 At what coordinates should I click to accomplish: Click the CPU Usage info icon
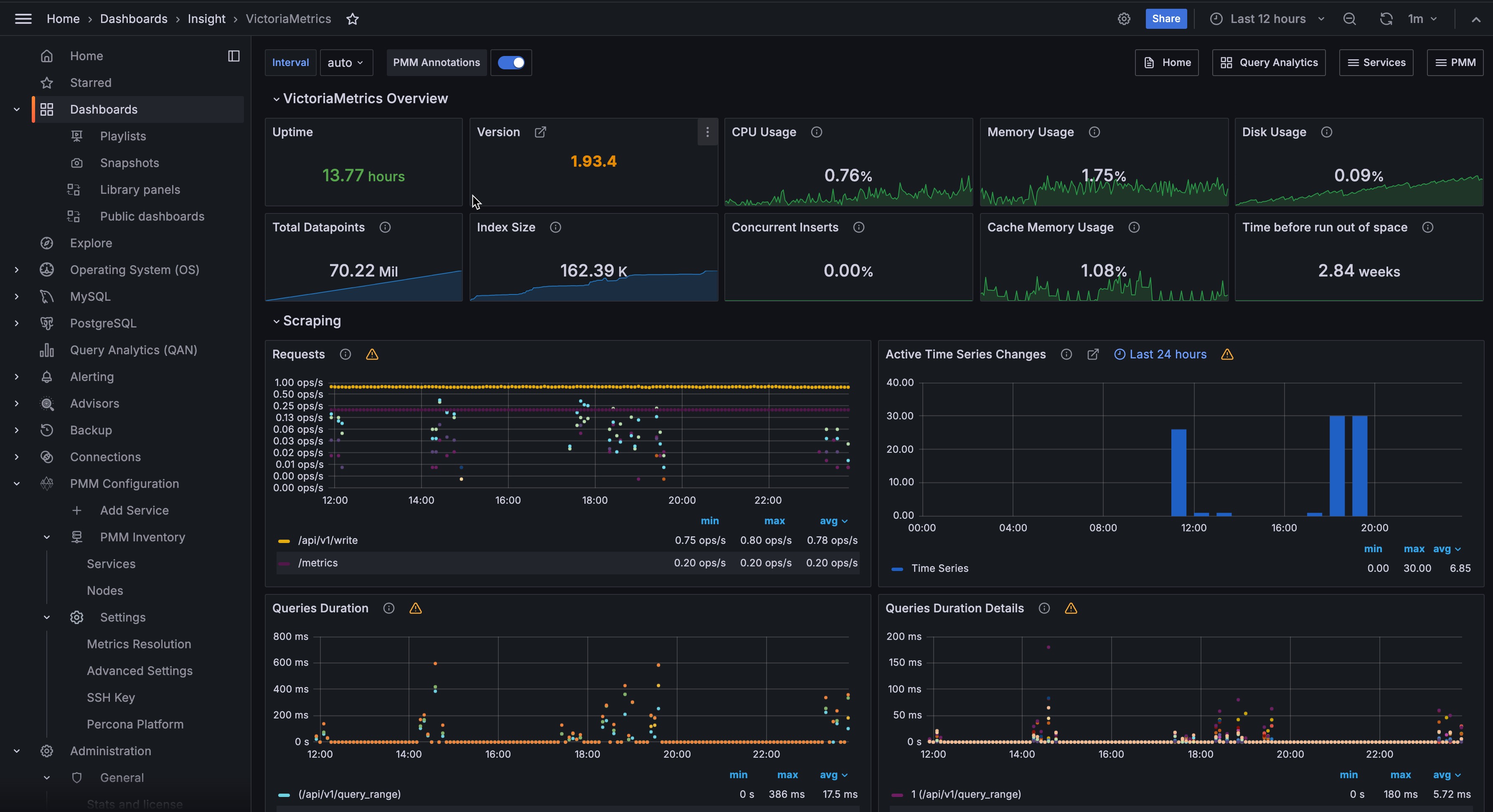(x=816, y=132)
